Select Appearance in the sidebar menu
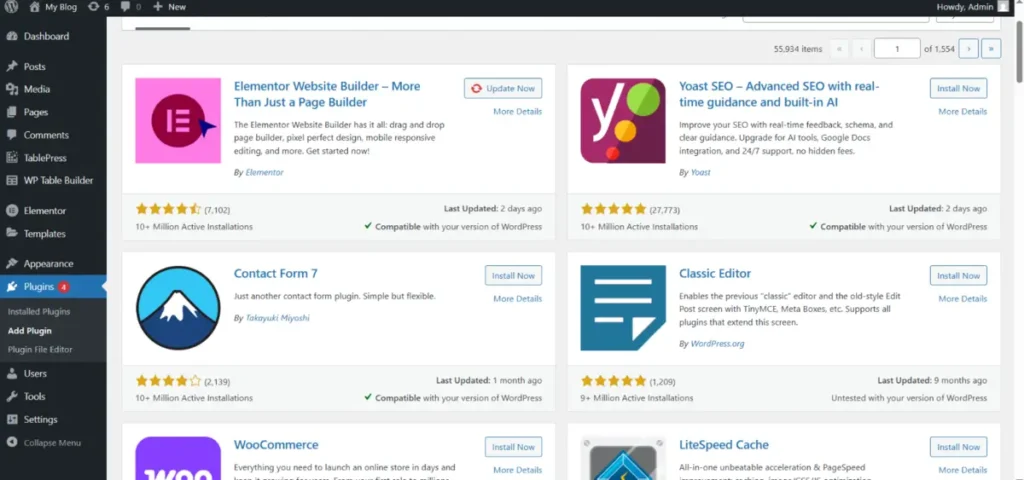This screenshot has height=480, width=1024. pos(48,264)
